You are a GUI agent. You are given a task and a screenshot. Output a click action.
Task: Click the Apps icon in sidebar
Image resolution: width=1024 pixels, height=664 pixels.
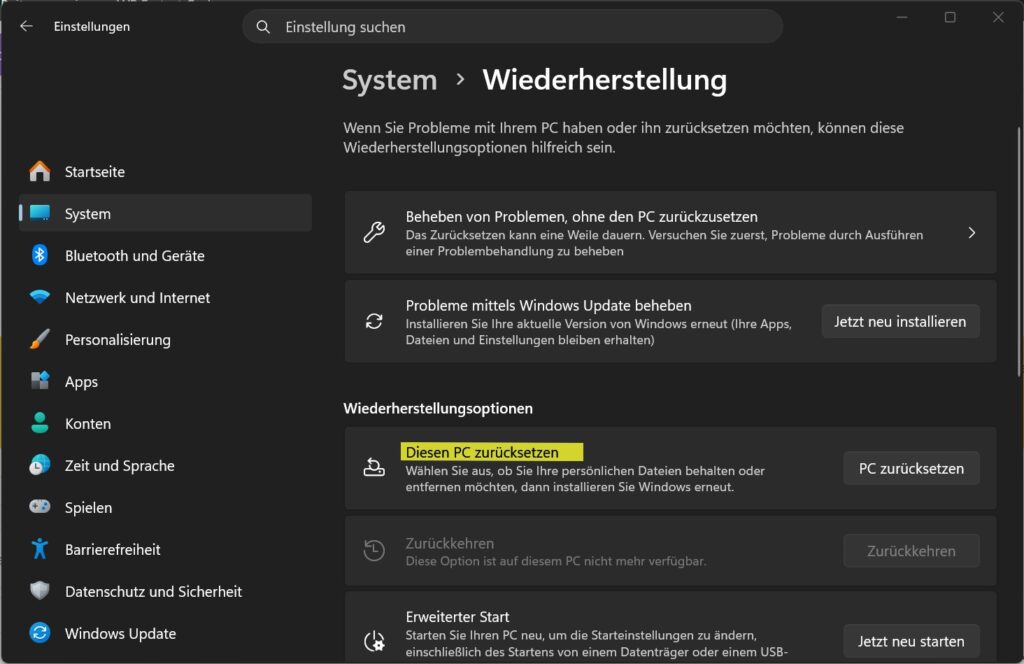point(40,381)
